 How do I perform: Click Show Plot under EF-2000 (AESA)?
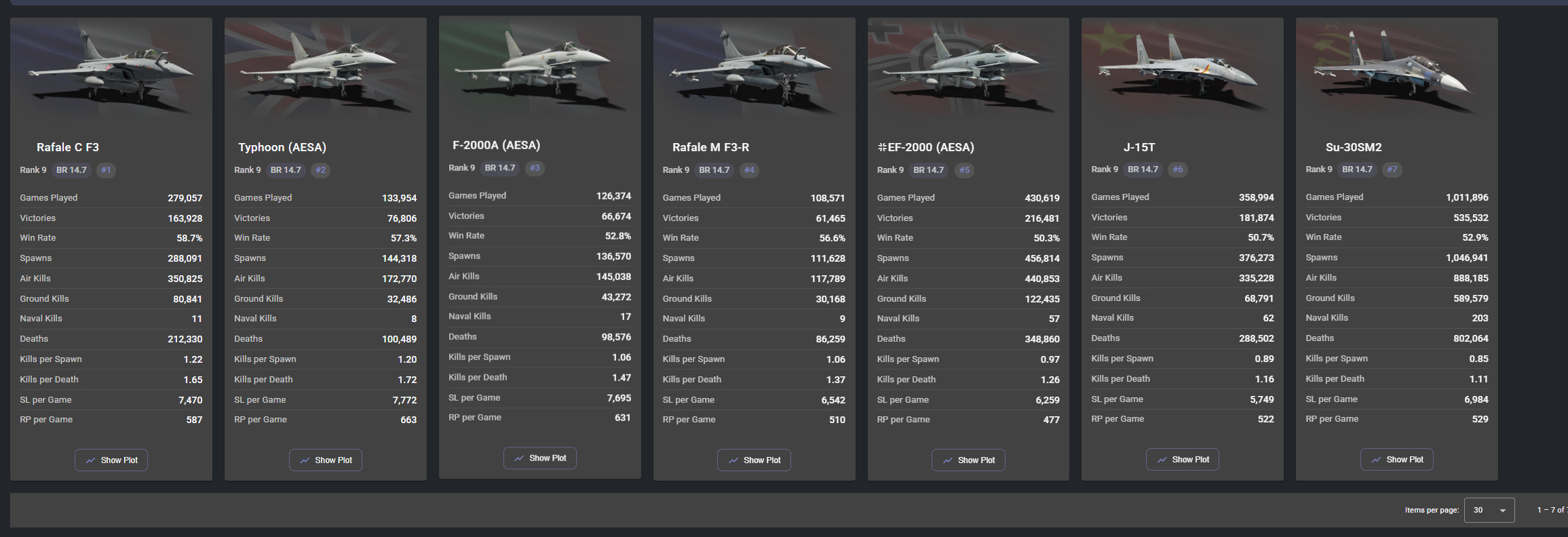coord(968,460)
